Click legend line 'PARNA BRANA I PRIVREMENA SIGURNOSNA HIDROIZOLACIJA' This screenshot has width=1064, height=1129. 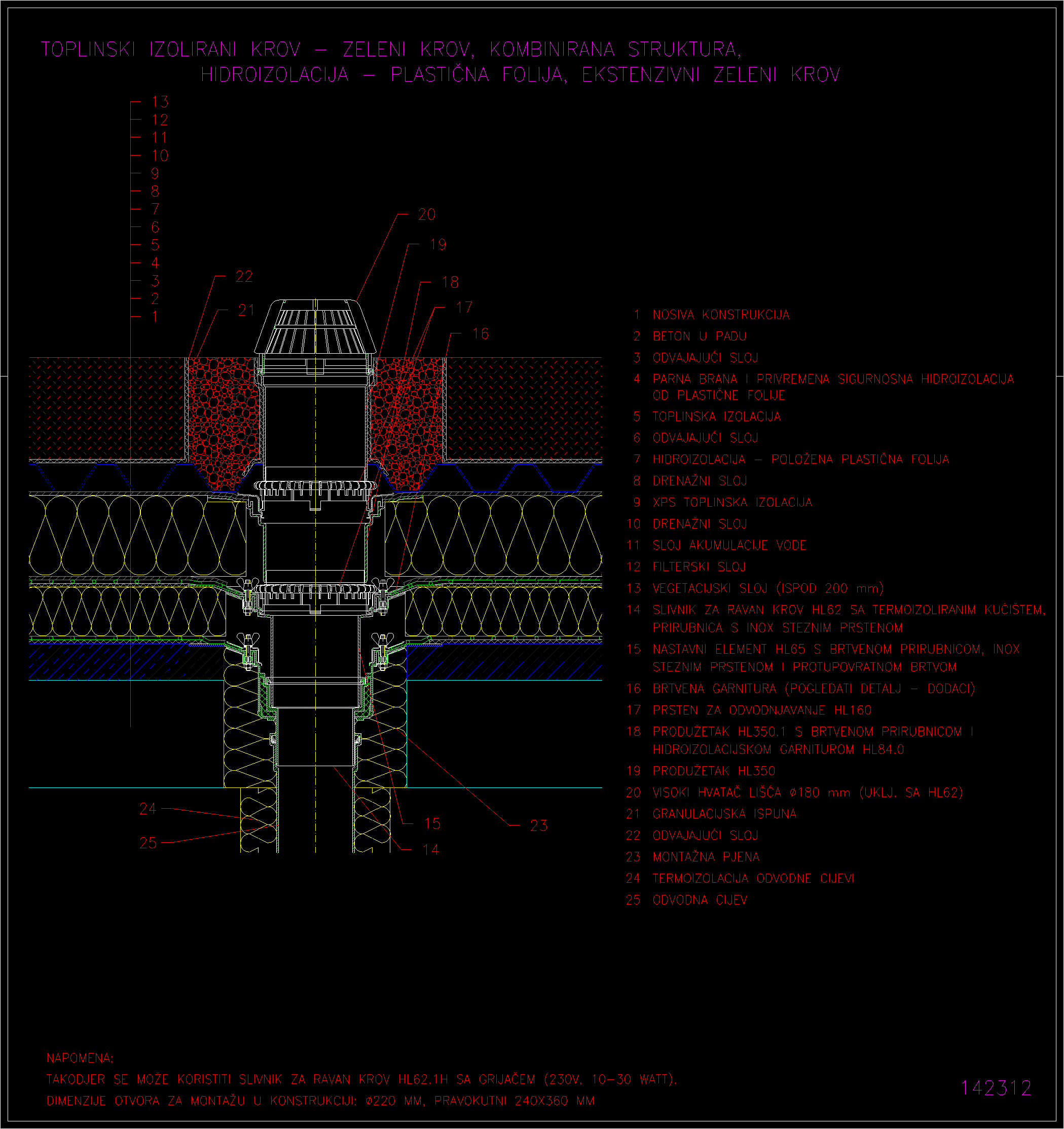point(833,379)
